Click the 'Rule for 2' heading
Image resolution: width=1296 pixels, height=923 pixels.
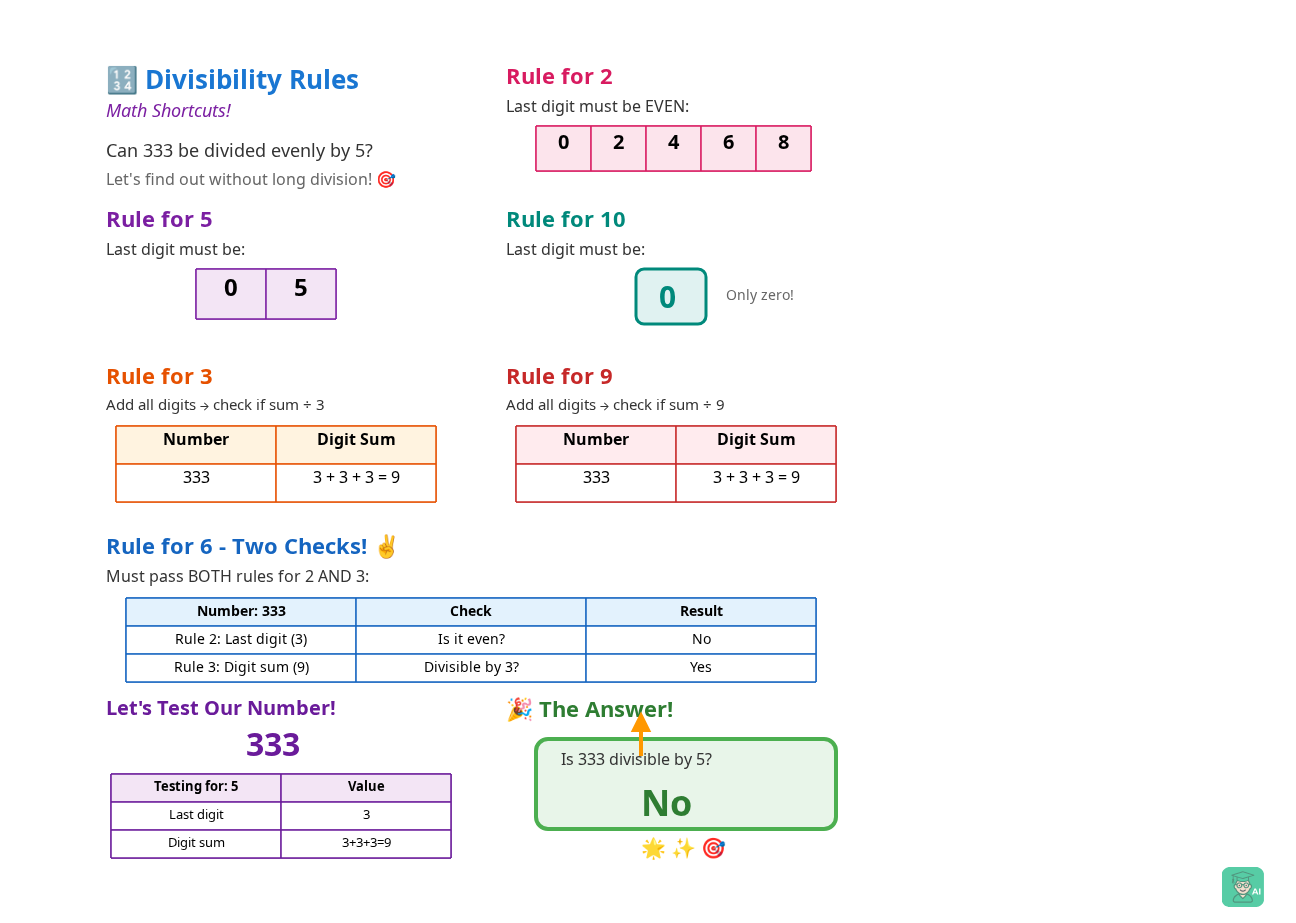(x=559, y=77)
